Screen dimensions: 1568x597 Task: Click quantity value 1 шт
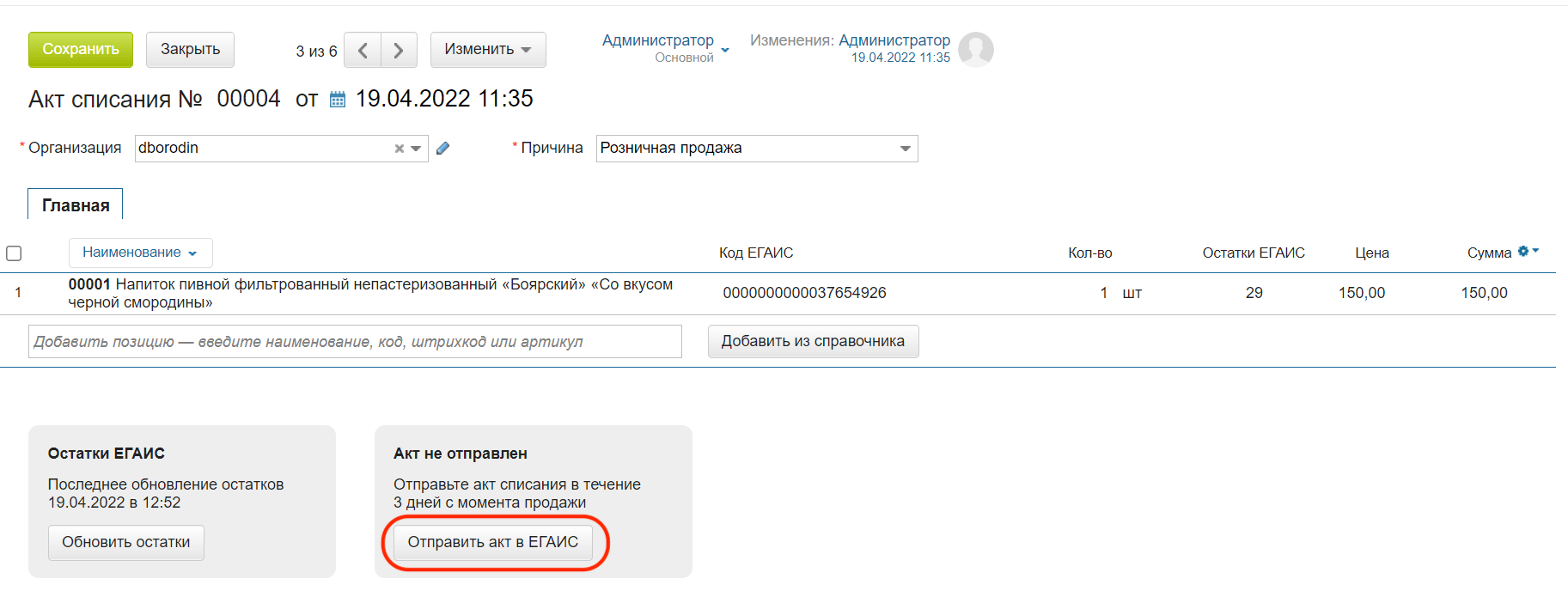tap(1120, 293)
